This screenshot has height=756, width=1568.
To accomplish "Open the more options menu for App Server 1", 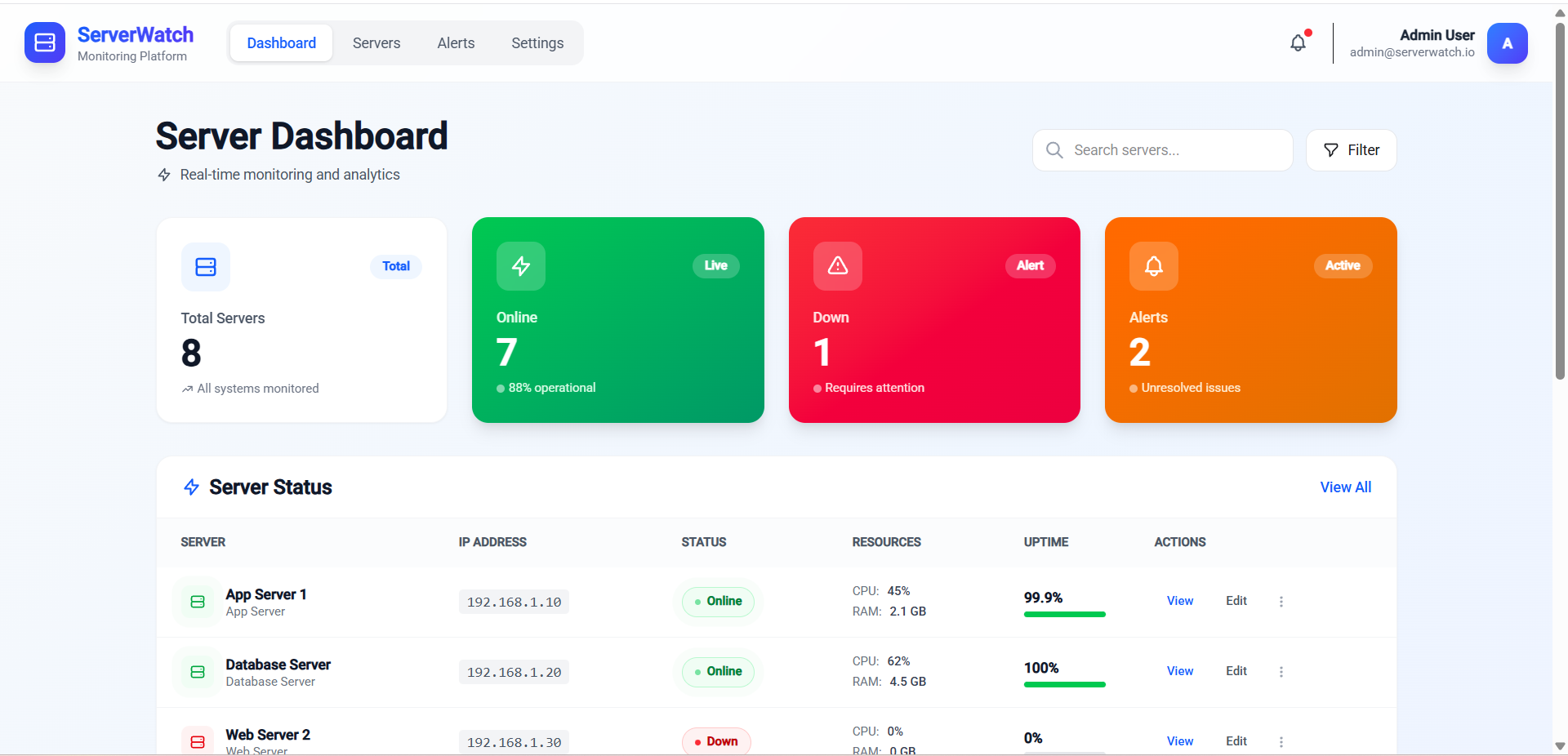I will [x=1281, y=602].
